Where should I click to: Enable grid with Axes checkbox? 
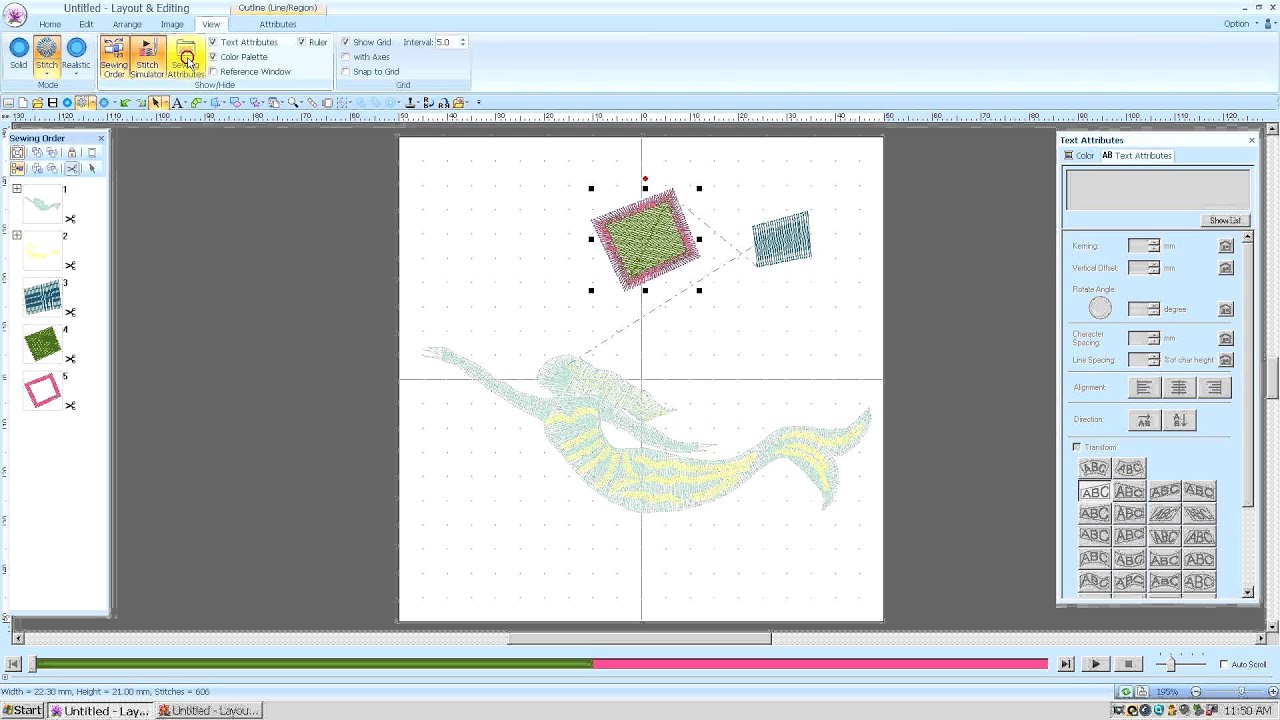pos(345,57)
